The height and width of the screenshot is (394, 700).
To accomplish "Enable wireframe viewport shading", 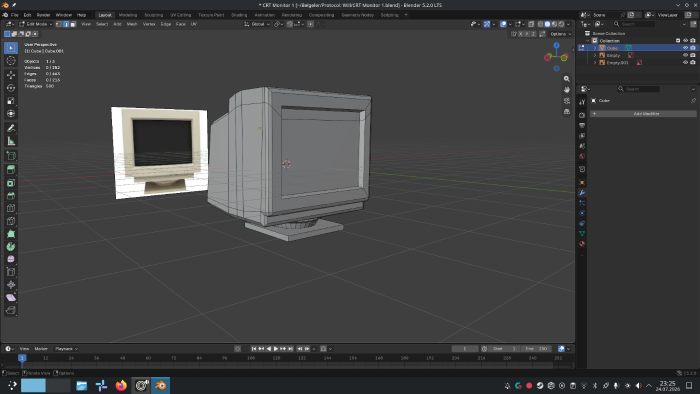I will [540, 24].
